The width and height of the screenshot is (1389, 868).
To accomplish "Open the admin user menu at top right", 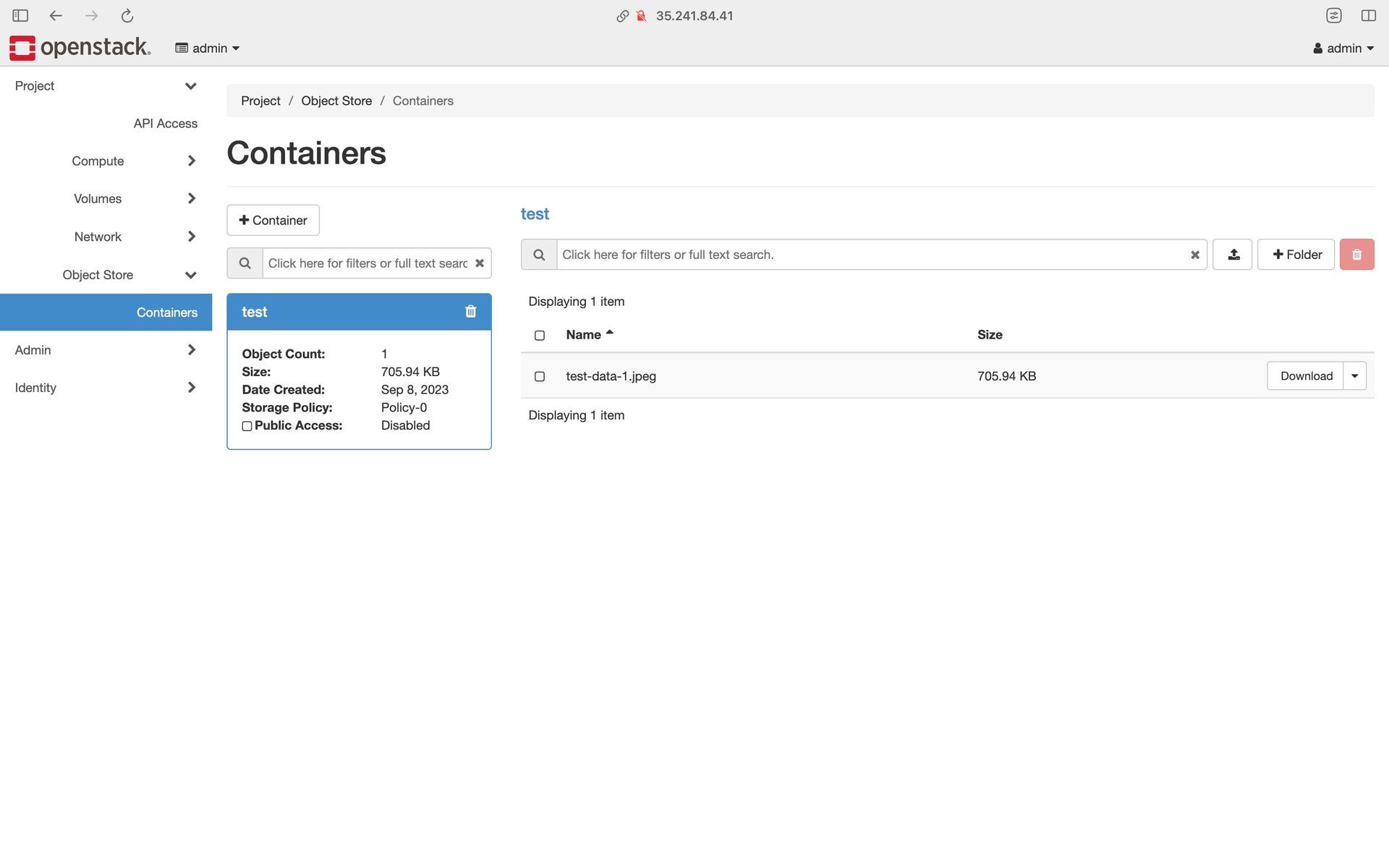I will (1343, 48).
